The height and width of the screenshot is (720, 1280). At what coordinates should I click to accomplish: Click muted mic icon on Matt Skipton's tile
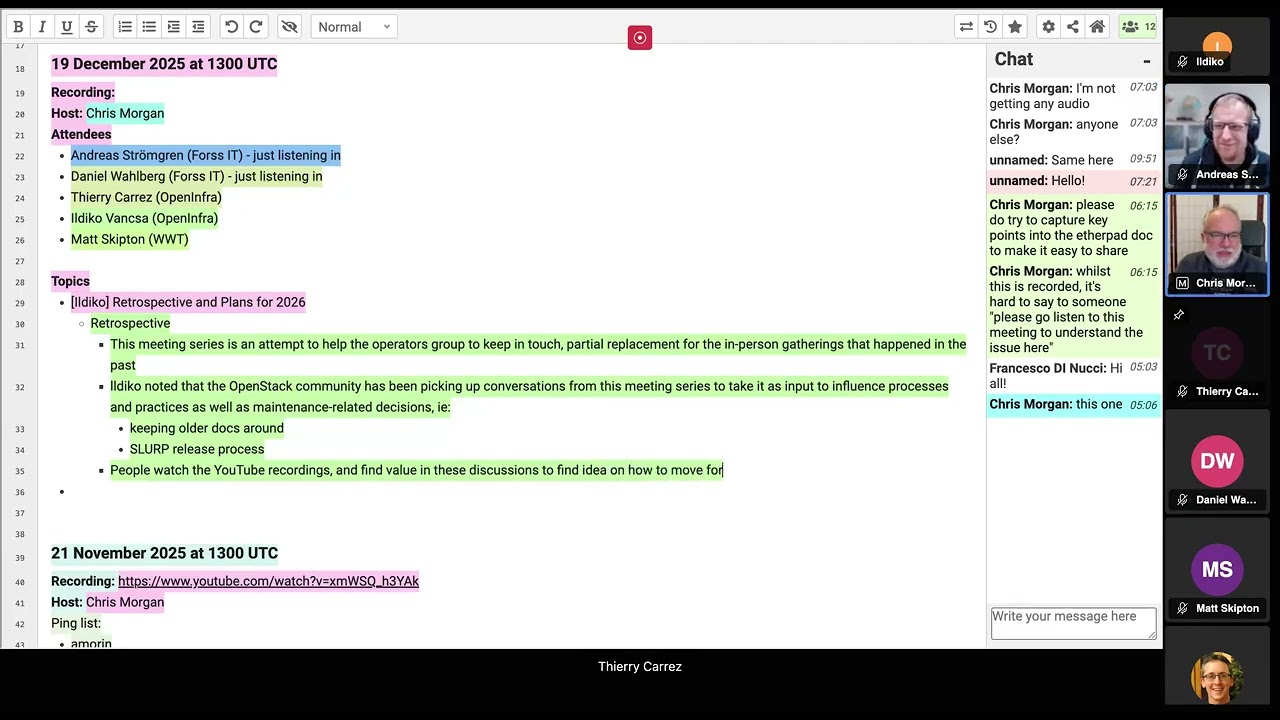[1182, 609]
